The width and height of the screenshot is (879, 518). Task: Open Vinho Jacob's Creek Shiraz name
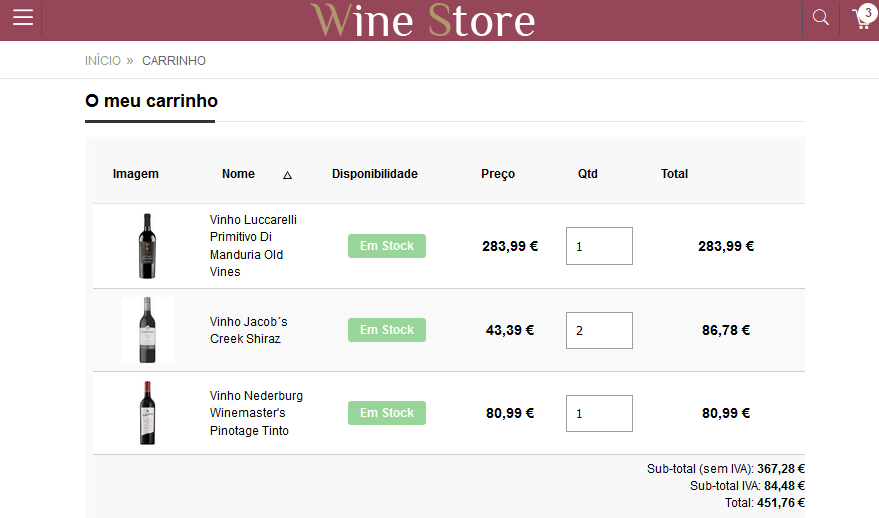click(x=249, y=330)
